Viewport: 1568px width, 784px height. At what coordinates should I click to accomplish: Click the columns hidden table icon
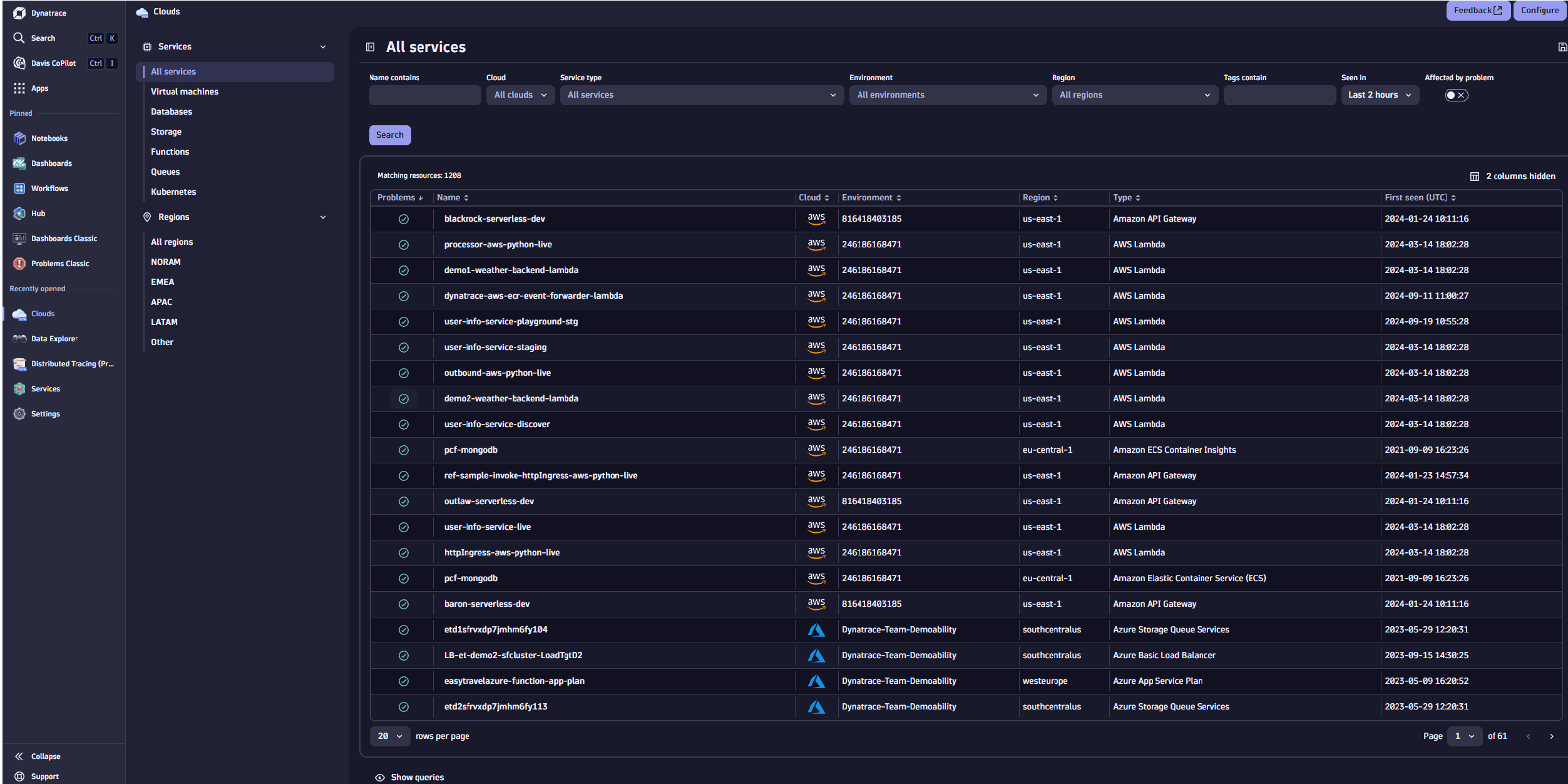pyautogui.click(x=1474, y=177)
